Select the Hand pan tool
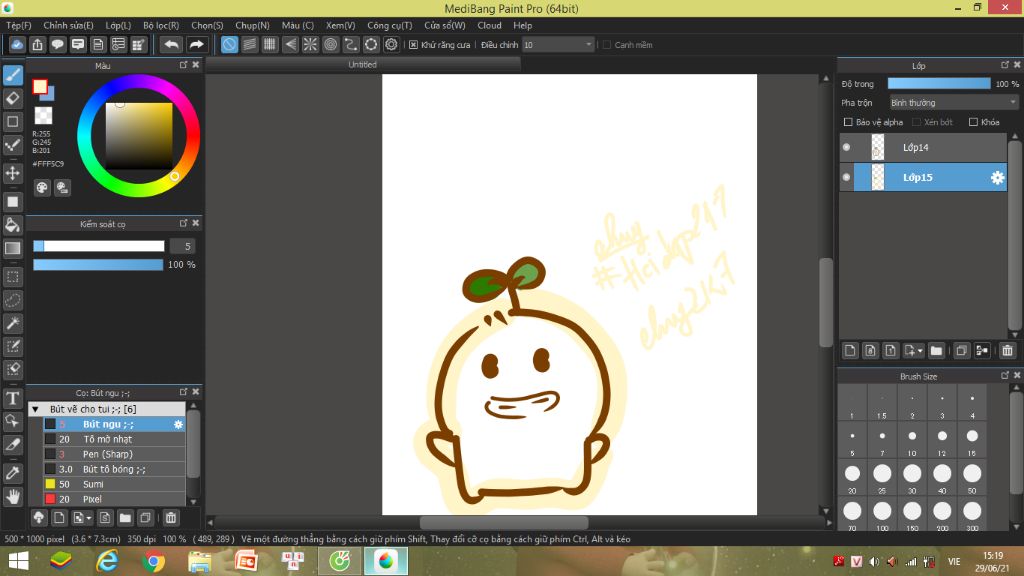 (12, 497)
